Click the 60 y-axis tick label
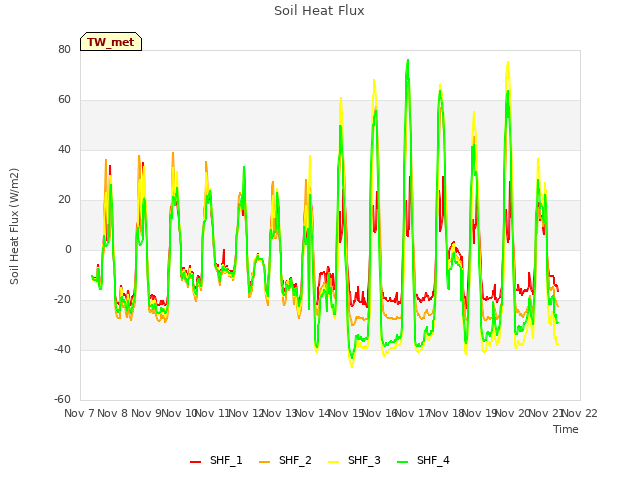640x480 pixels. (64, 100)
